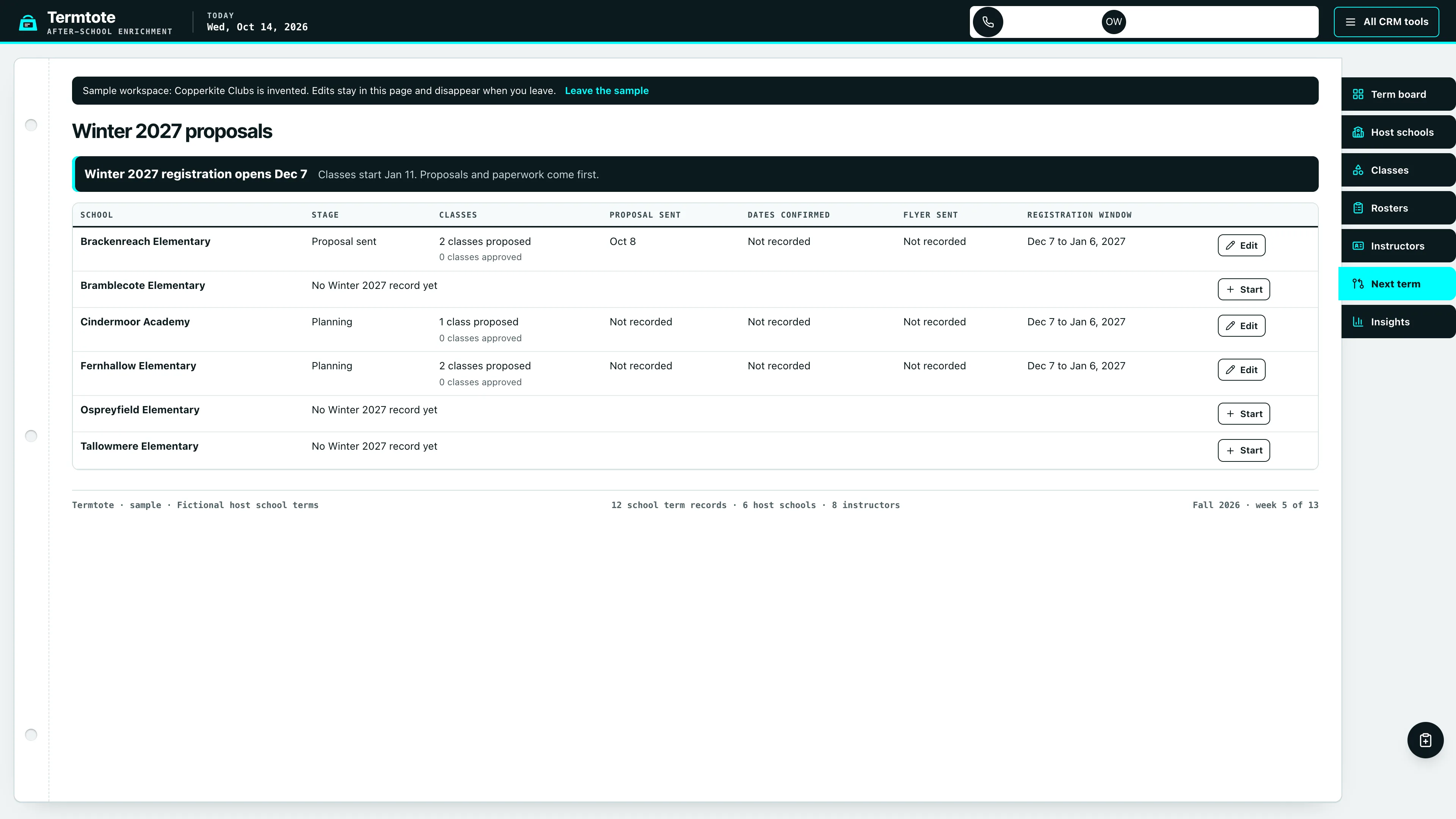Open Term board from the sidebar
The height and width of the screenshot is (819, 1456).
(x=1398, y=94)
